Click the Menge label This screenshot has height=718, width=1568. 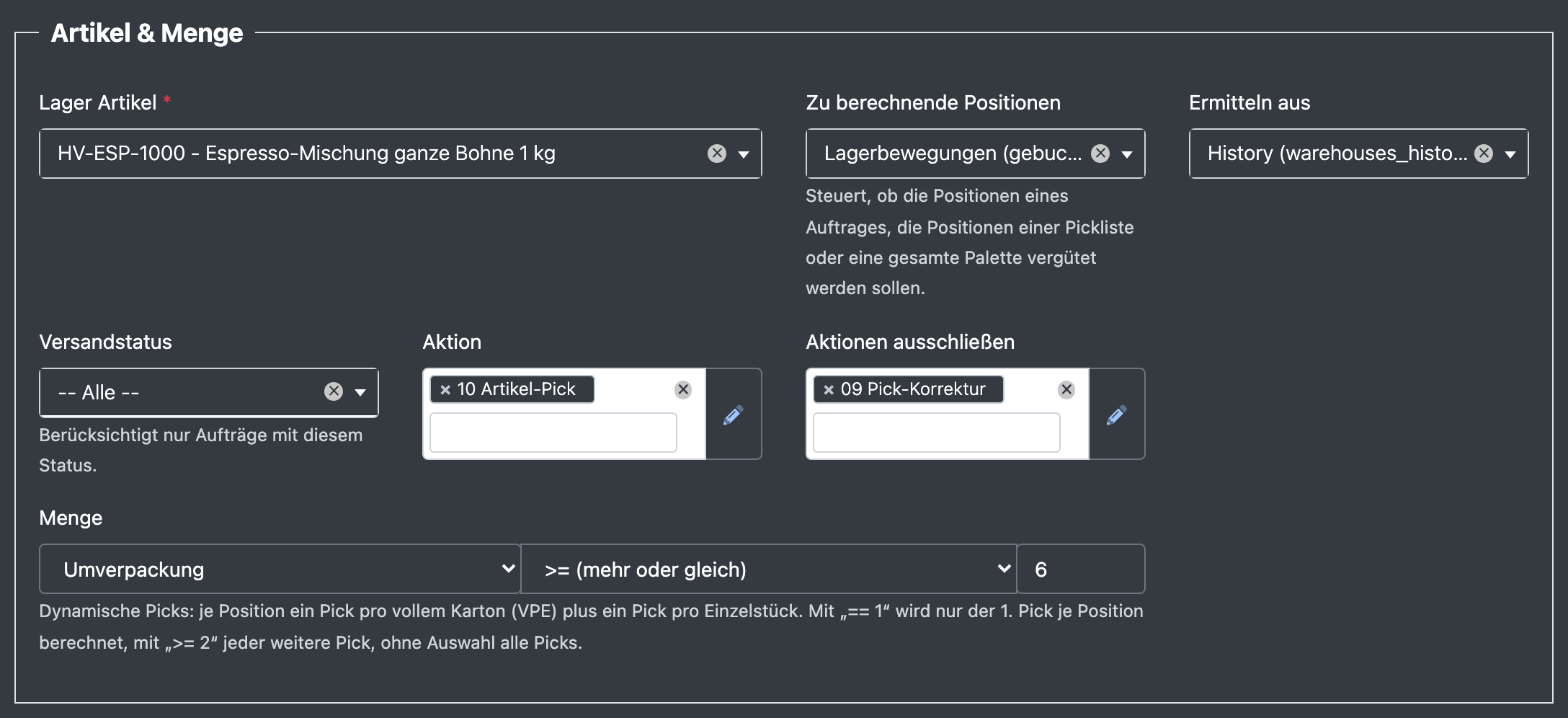pos(71,518)
